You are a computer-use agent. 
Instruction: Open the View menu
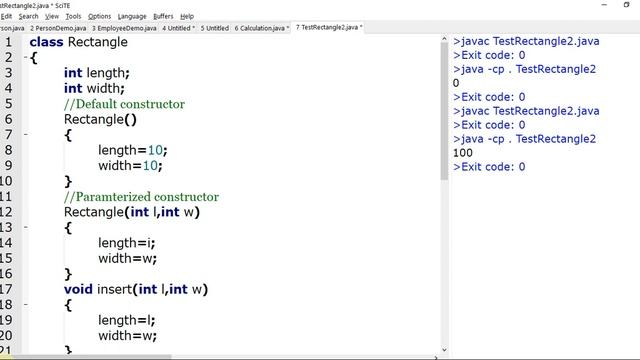pos(52,16)
